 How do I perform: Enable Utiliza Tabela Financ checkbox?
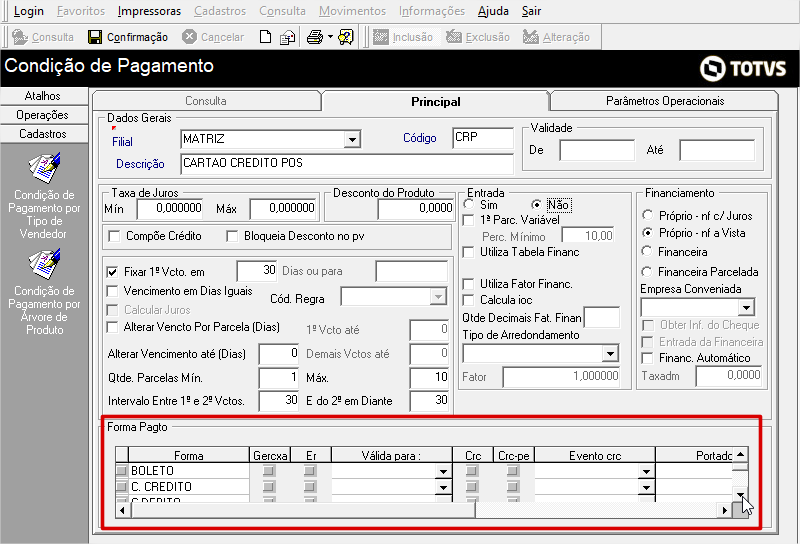(468, 252)
